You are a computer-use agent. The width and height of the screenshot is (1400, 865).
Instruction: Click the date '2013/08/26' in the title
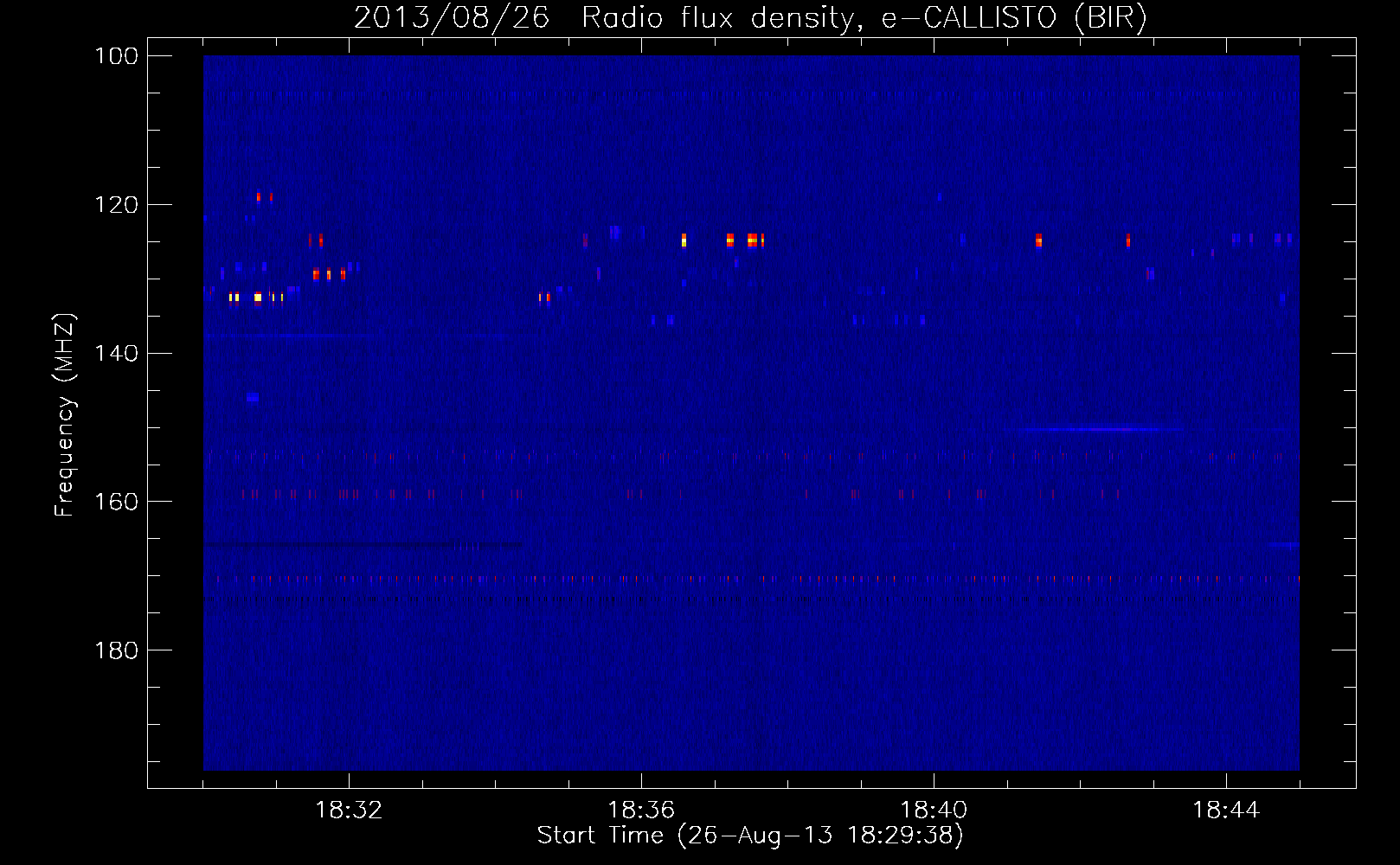[452, 17]
